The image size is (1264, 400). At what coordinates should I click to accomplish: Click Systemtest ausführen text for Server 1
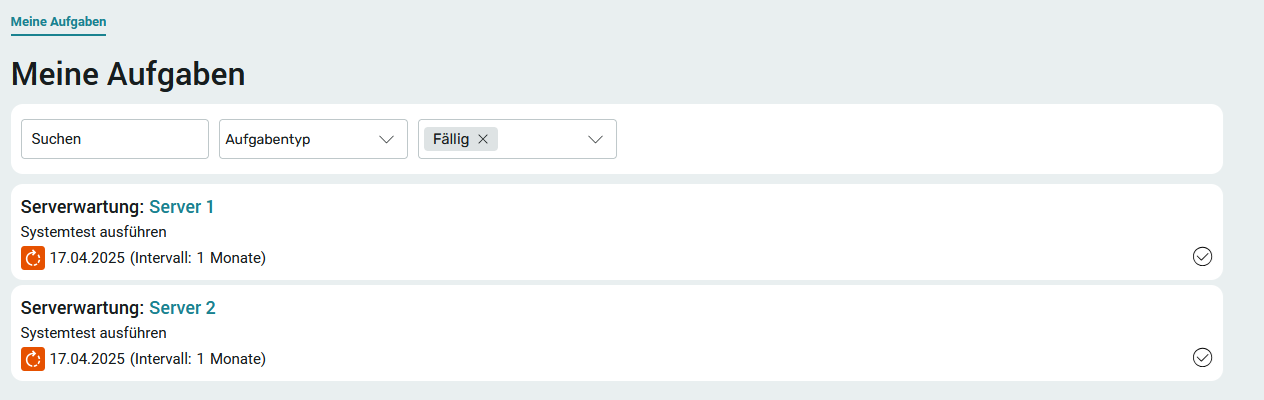coord(93,233)
